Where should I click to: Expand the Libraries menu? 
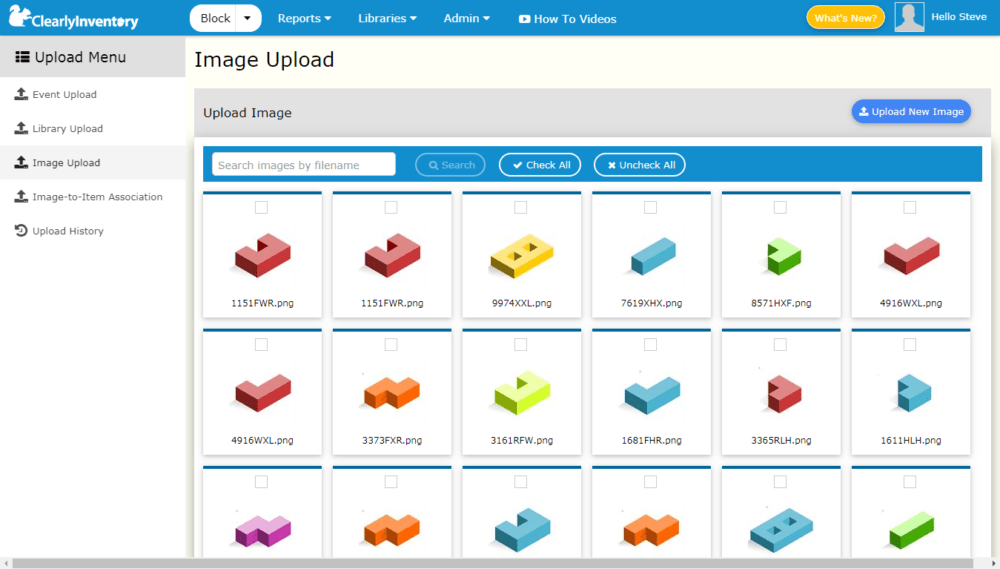tap(387, 18)
